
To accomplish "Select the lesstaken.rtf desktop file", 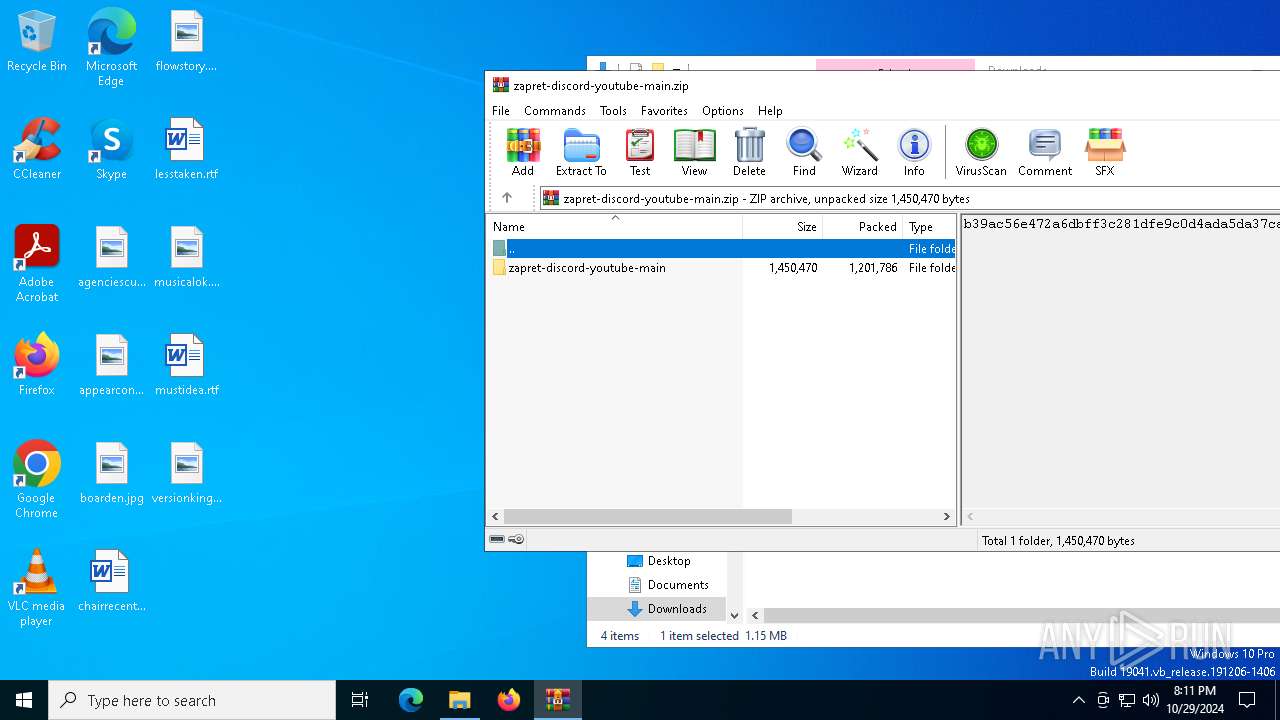I will pos(186,150).
